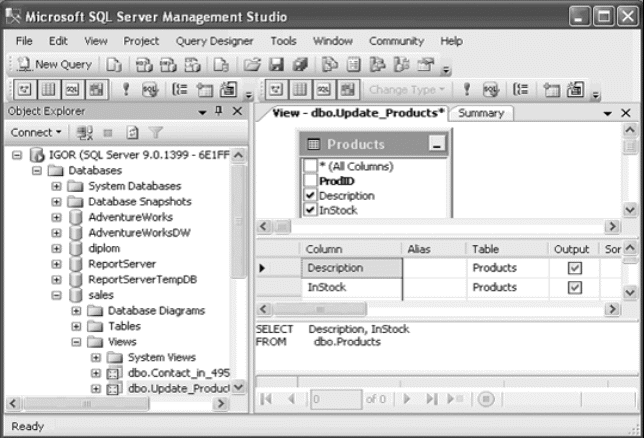Open the Connect dropdown in Object Explorer
Screen dimensions: 644x438
pyautogui.click(x=36, y=133)
